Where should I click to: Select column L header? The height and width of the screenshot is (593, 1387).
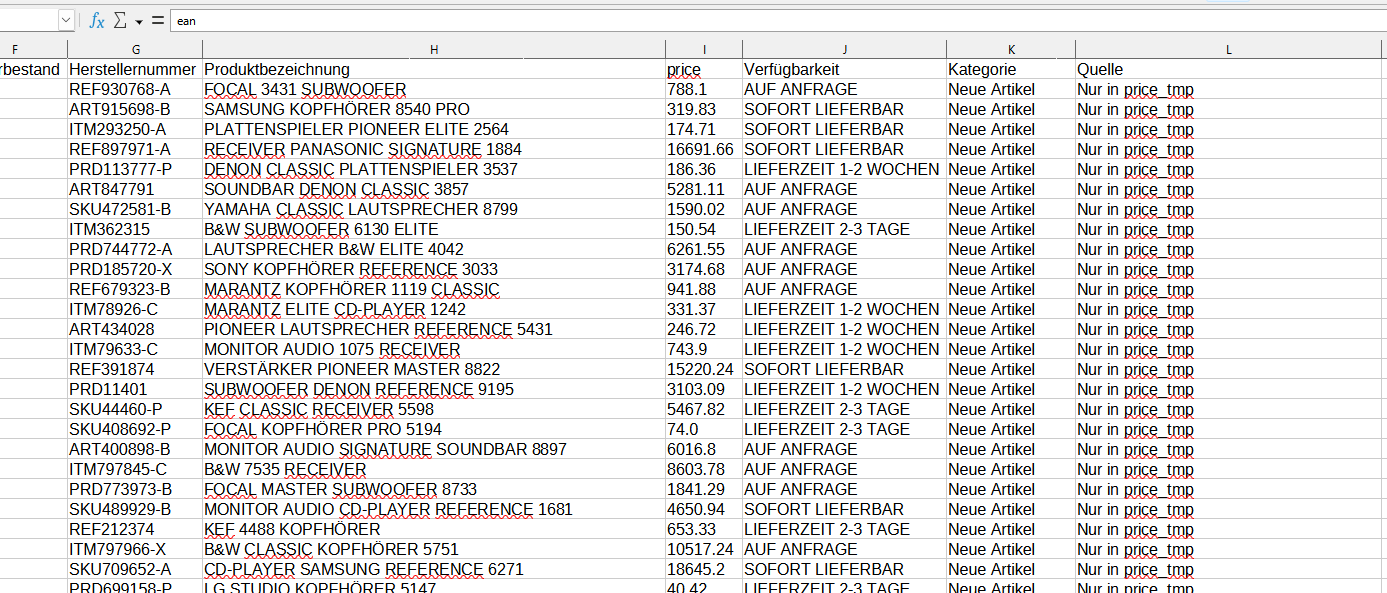1229,50
